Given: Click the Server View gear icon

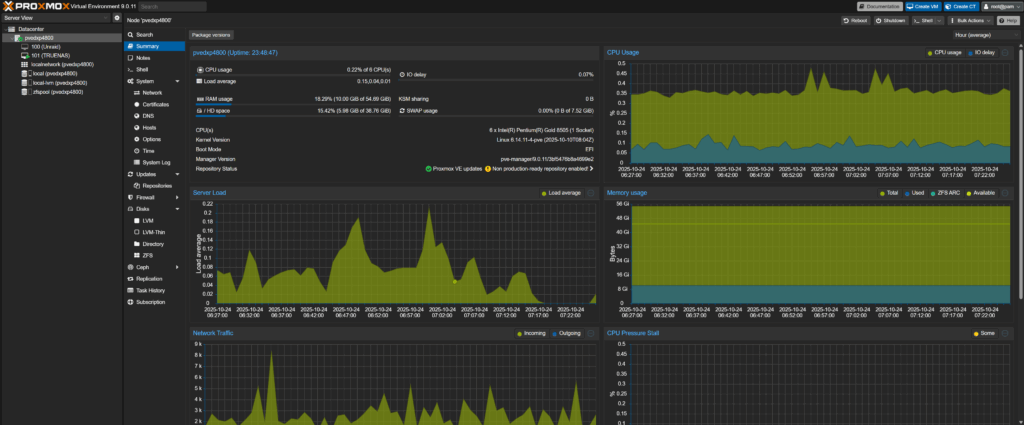Looking at the screenshot, I should (117, 18).
